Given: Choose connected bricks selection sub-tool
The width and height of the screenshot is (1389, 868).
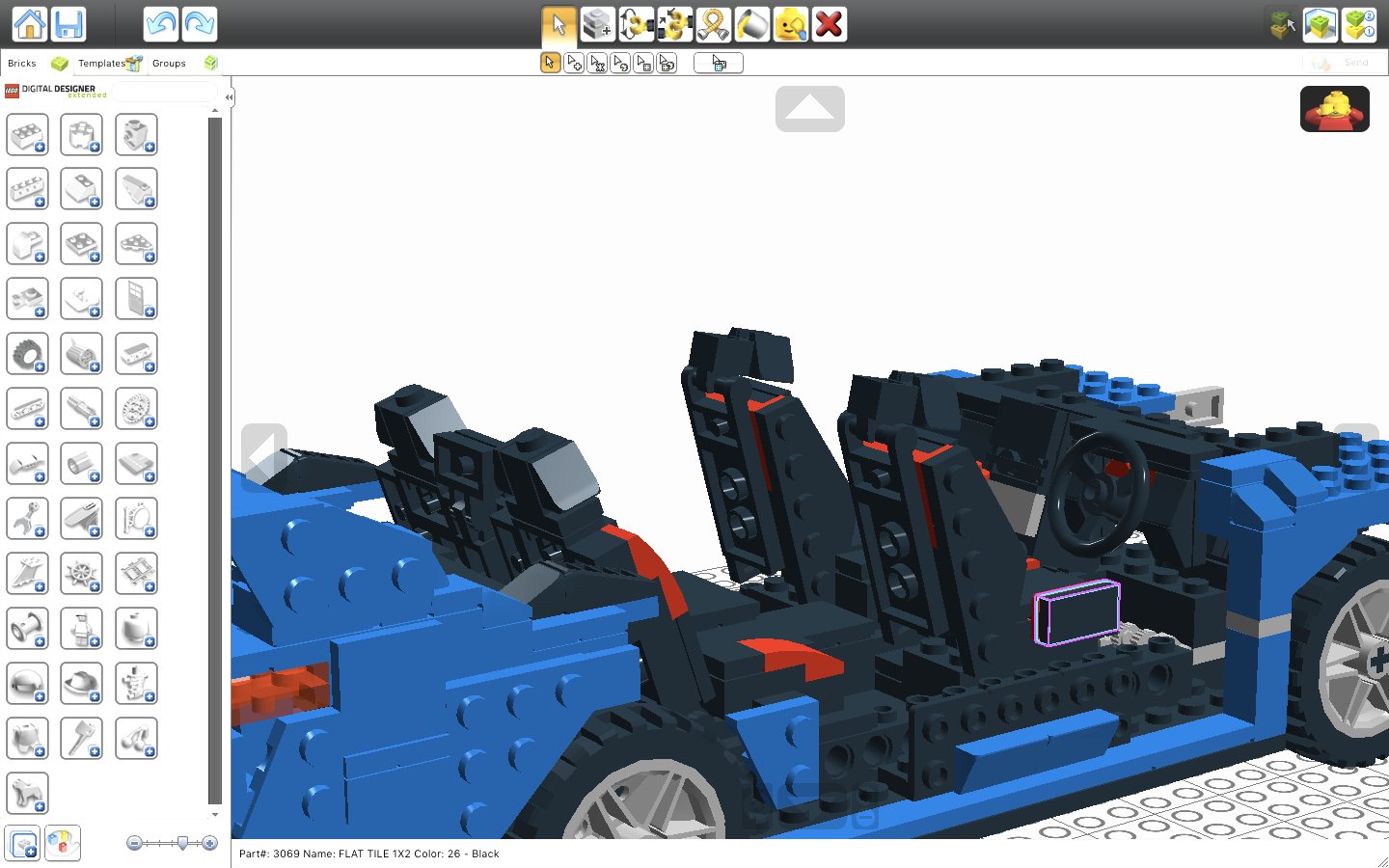Looking at the screenshot, I should [597, 63].
